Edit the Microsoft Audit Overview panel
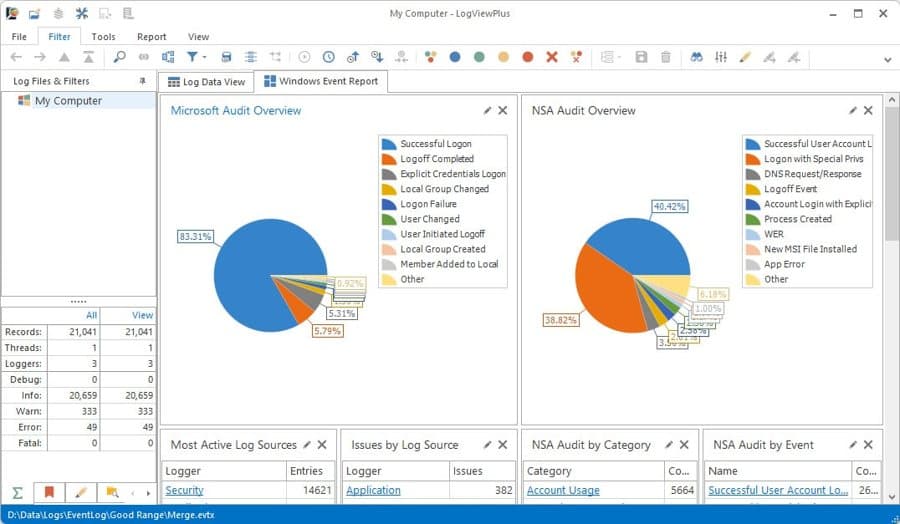Viewport: 900px width, 524px height. pyautogui.click(x=487, y=110)
